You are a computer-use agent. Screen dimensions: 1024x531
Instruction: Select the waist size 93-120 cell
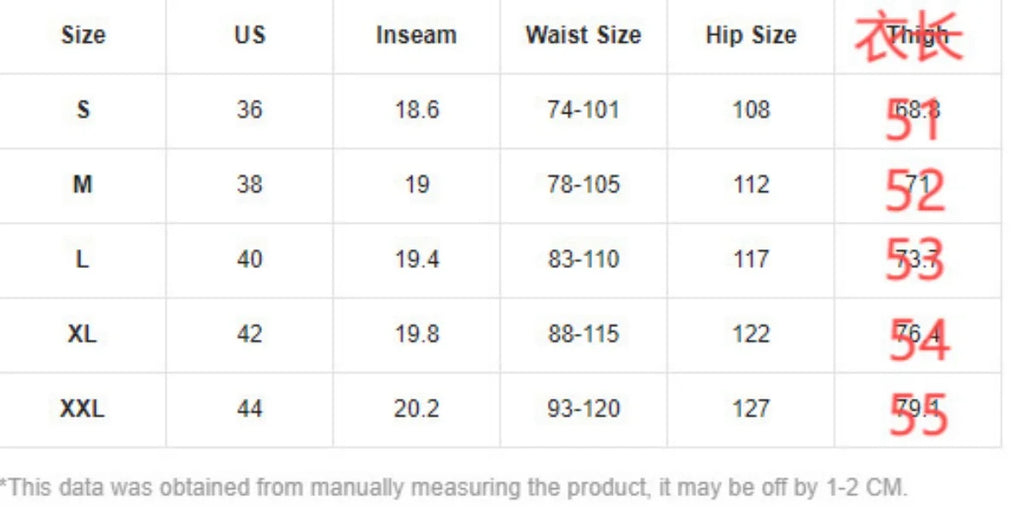coord(583,409)
